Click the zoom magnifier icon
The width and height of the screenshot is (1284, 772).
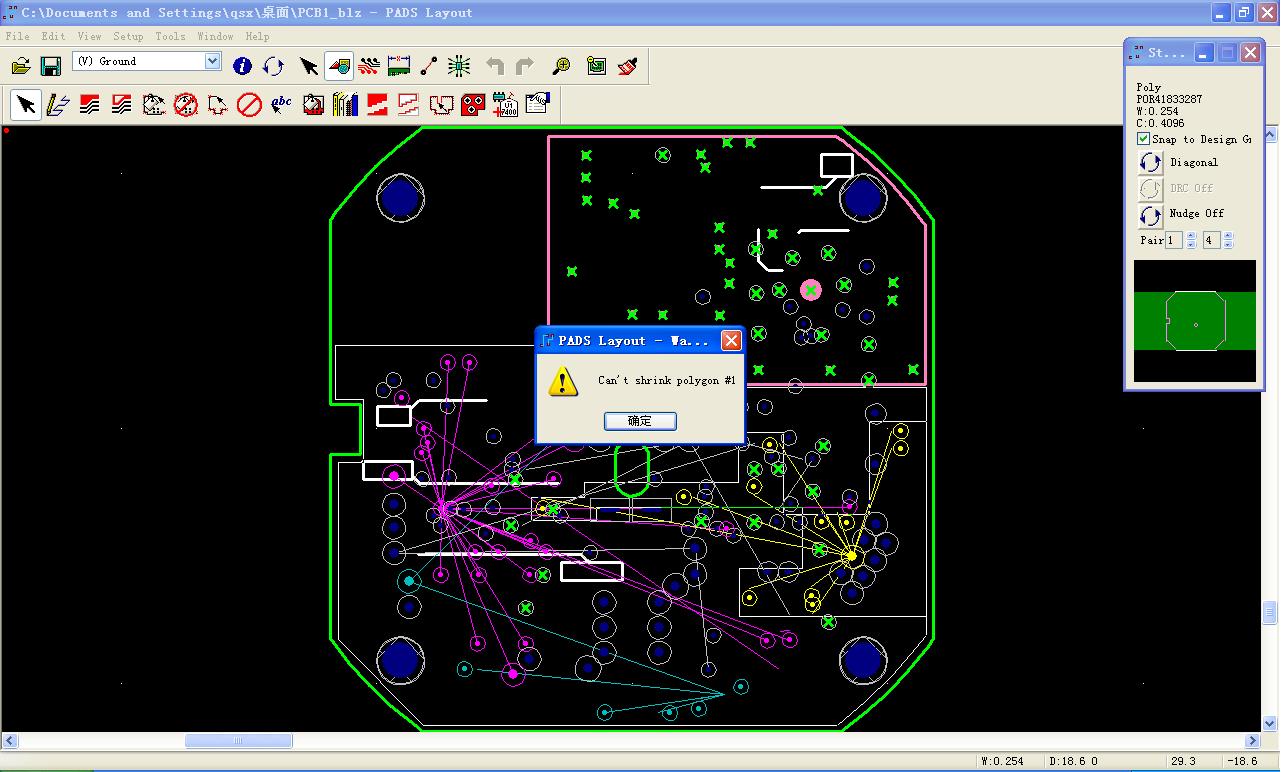coord(562,66)
